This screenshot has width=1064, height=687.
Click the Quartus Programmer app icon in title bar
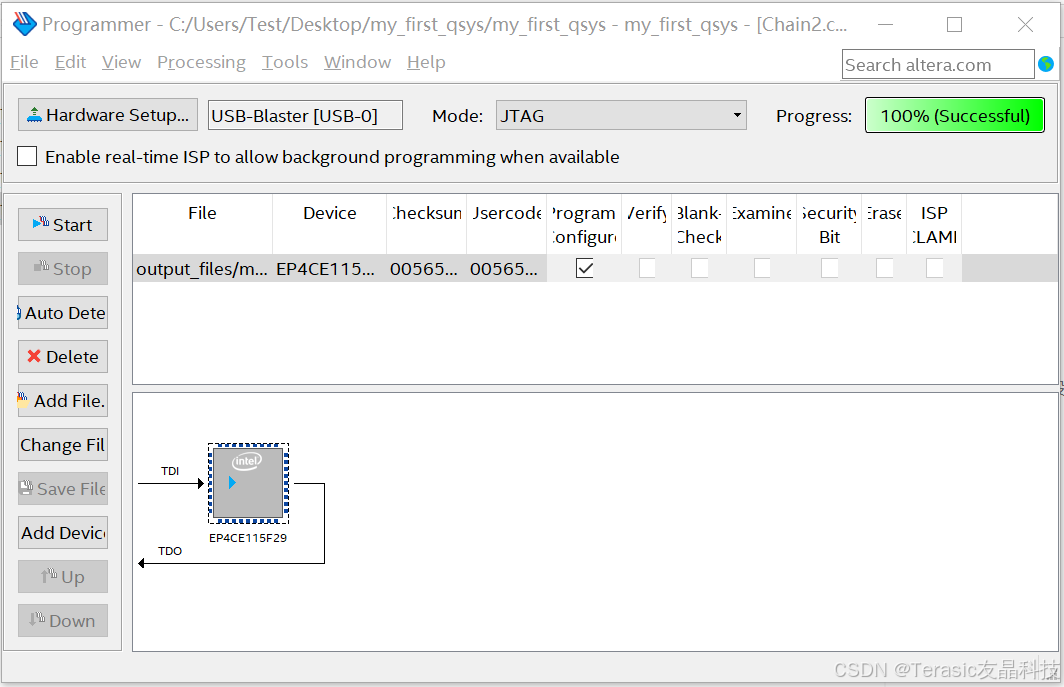click(24, 24)
